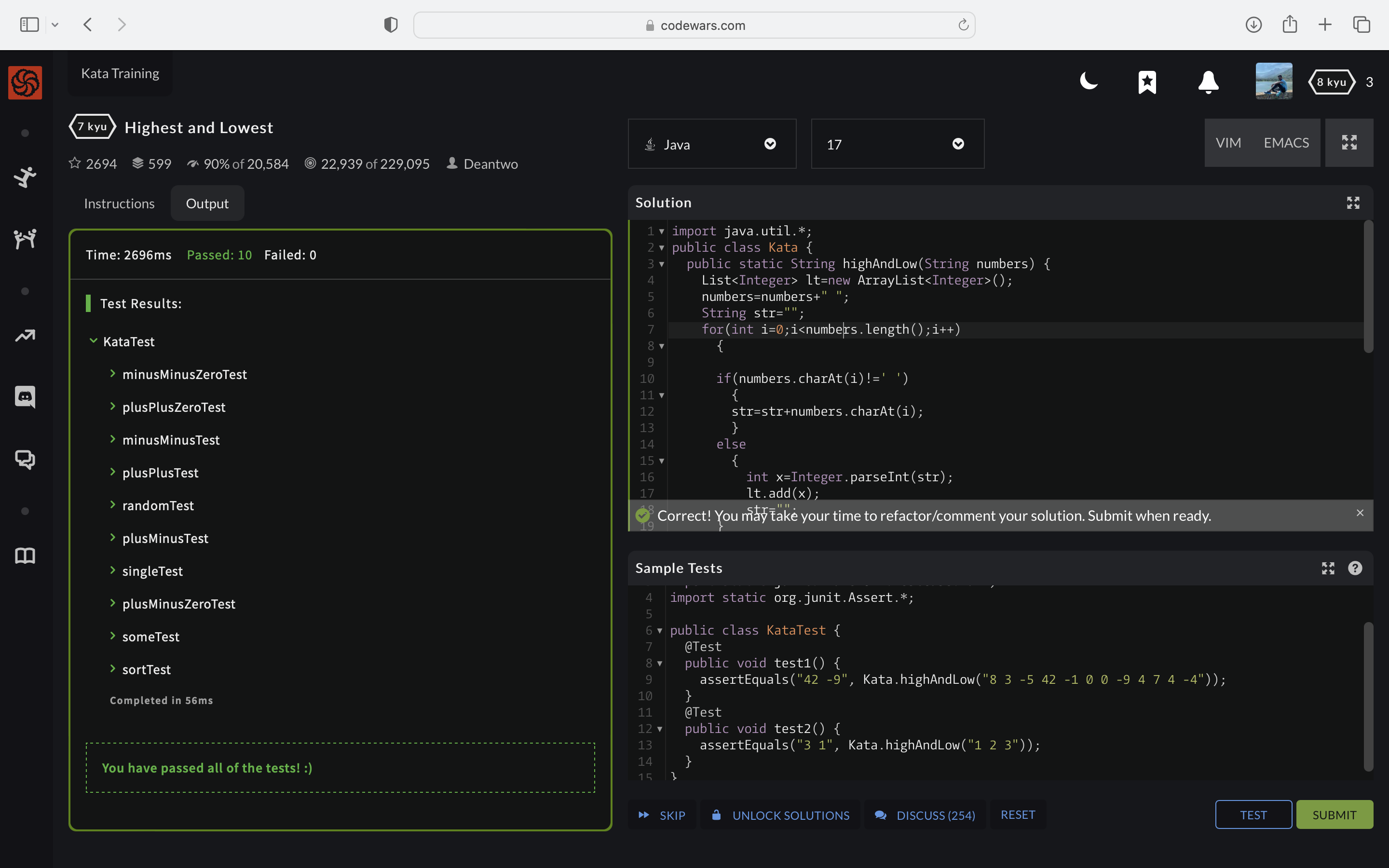
Task: Select the Output tab
Action: coord(207,203)
